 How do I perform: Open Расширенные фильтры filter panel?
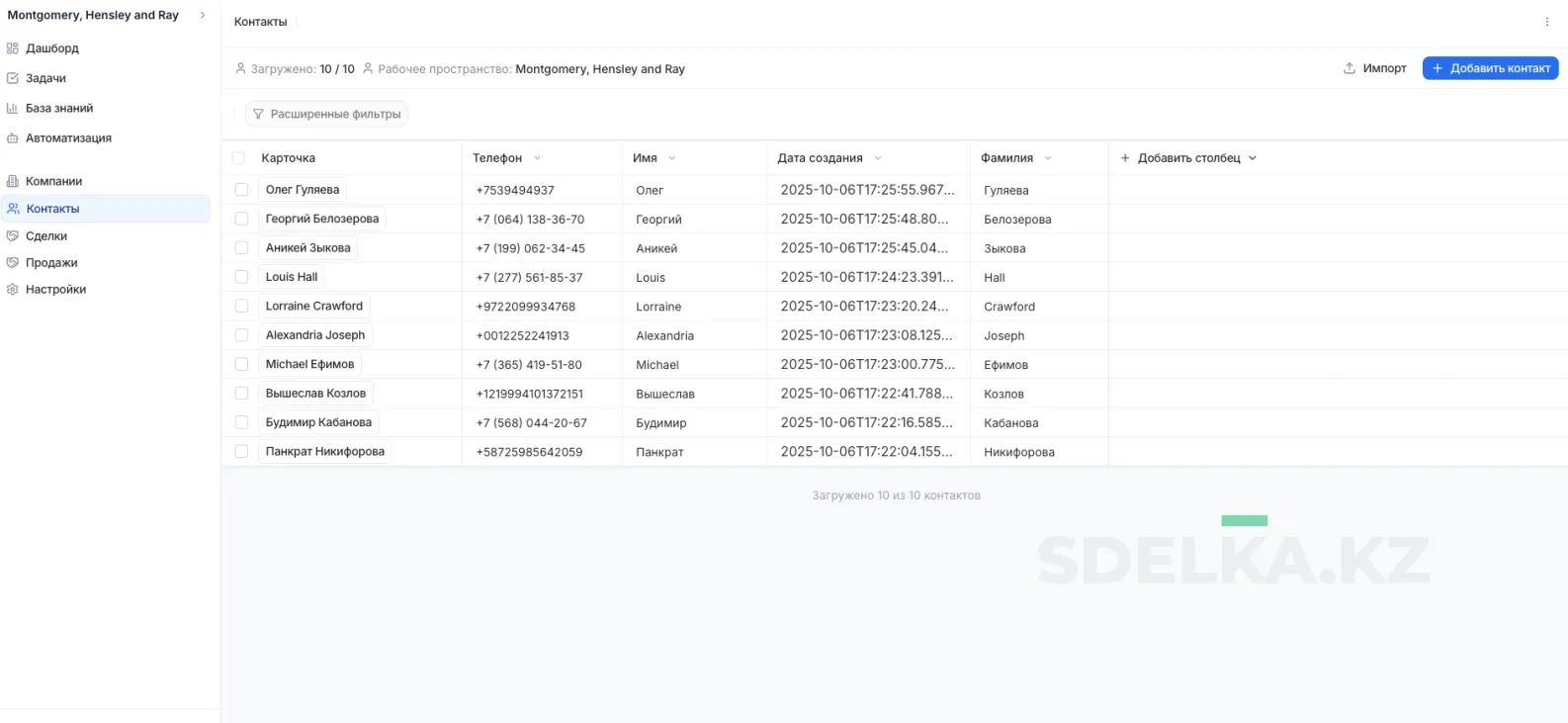[326, 115]
